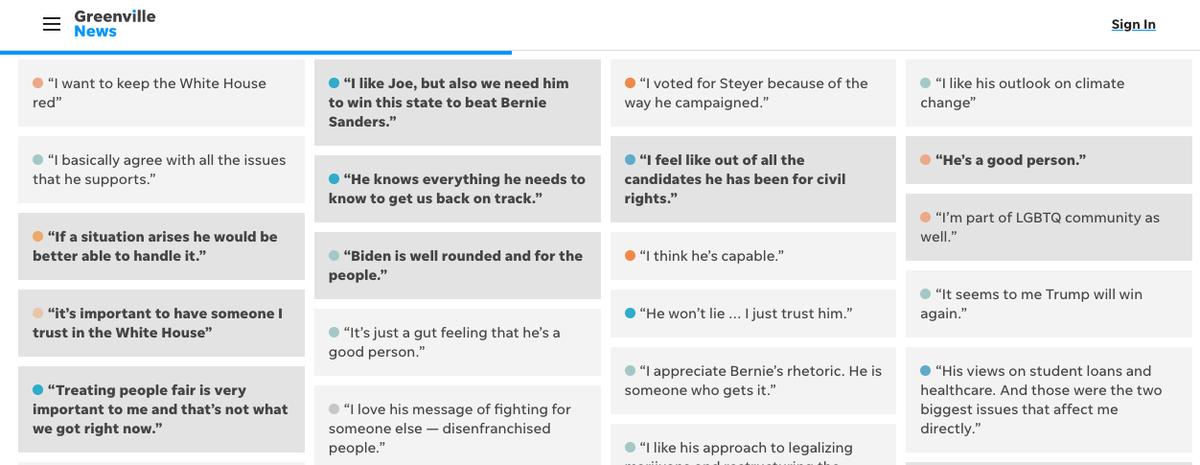Click the dot beside "He's a good person"
Image resolution: width=1200 pixels, height=465 pixels.
coord(926,160)
